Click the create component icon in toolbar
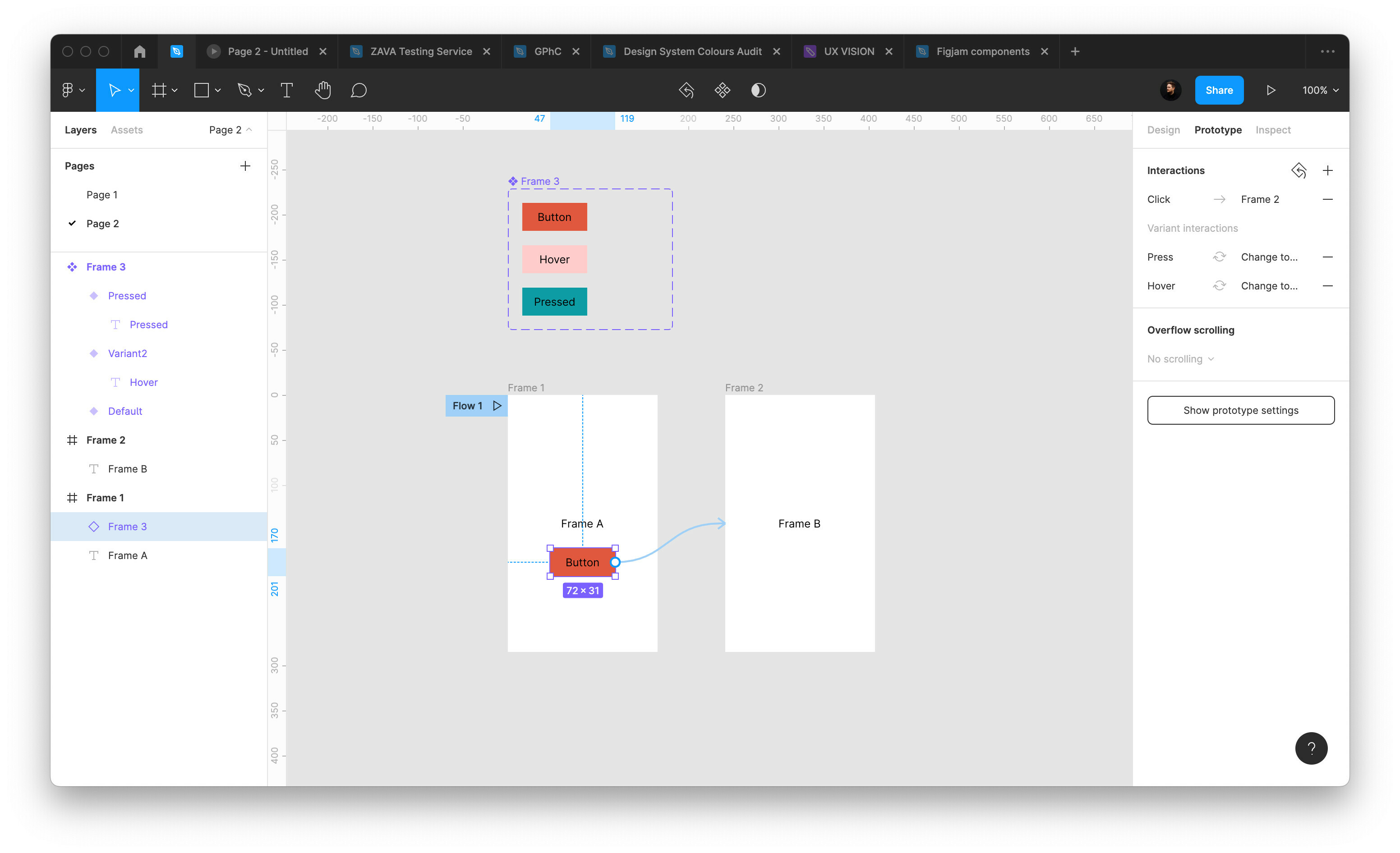The width and height of the screenshot is (1400, 853). coord(722,90)
